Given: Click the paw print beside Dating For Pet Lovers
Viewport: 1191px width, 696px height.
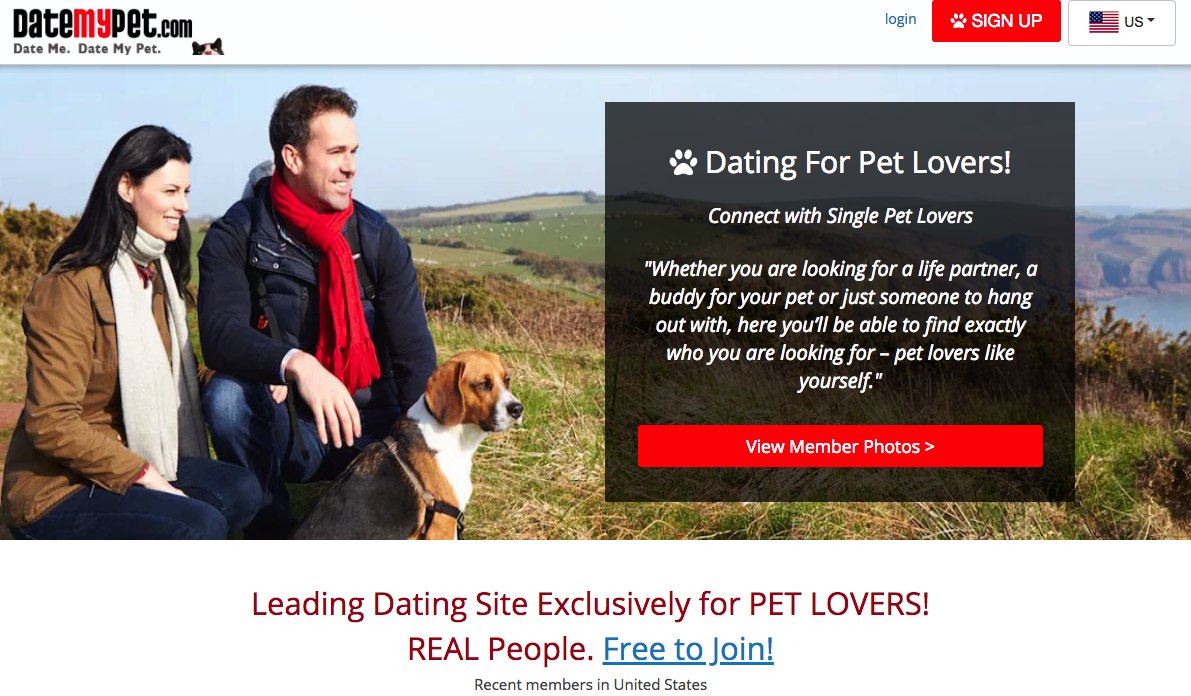Looking at the screenshot, I should (683, 163).
